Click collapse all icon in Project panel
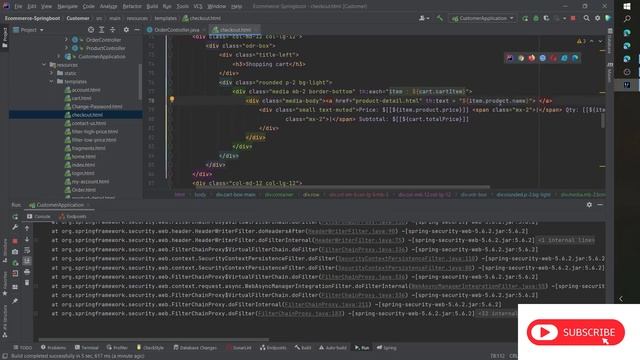 tap(113, 30)
